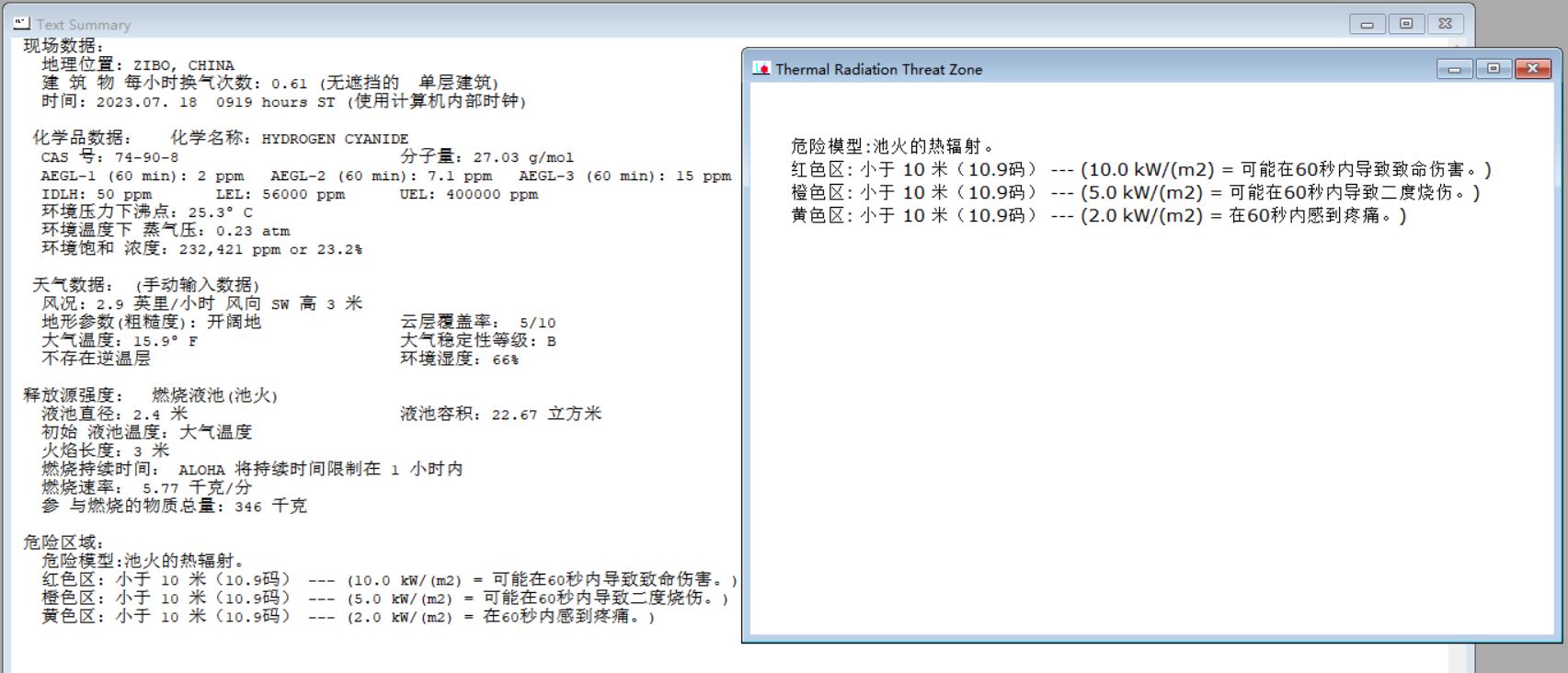Click 'UEL: 400000 ppm' value
The image size is (1568, 673).
pos(469,194)
